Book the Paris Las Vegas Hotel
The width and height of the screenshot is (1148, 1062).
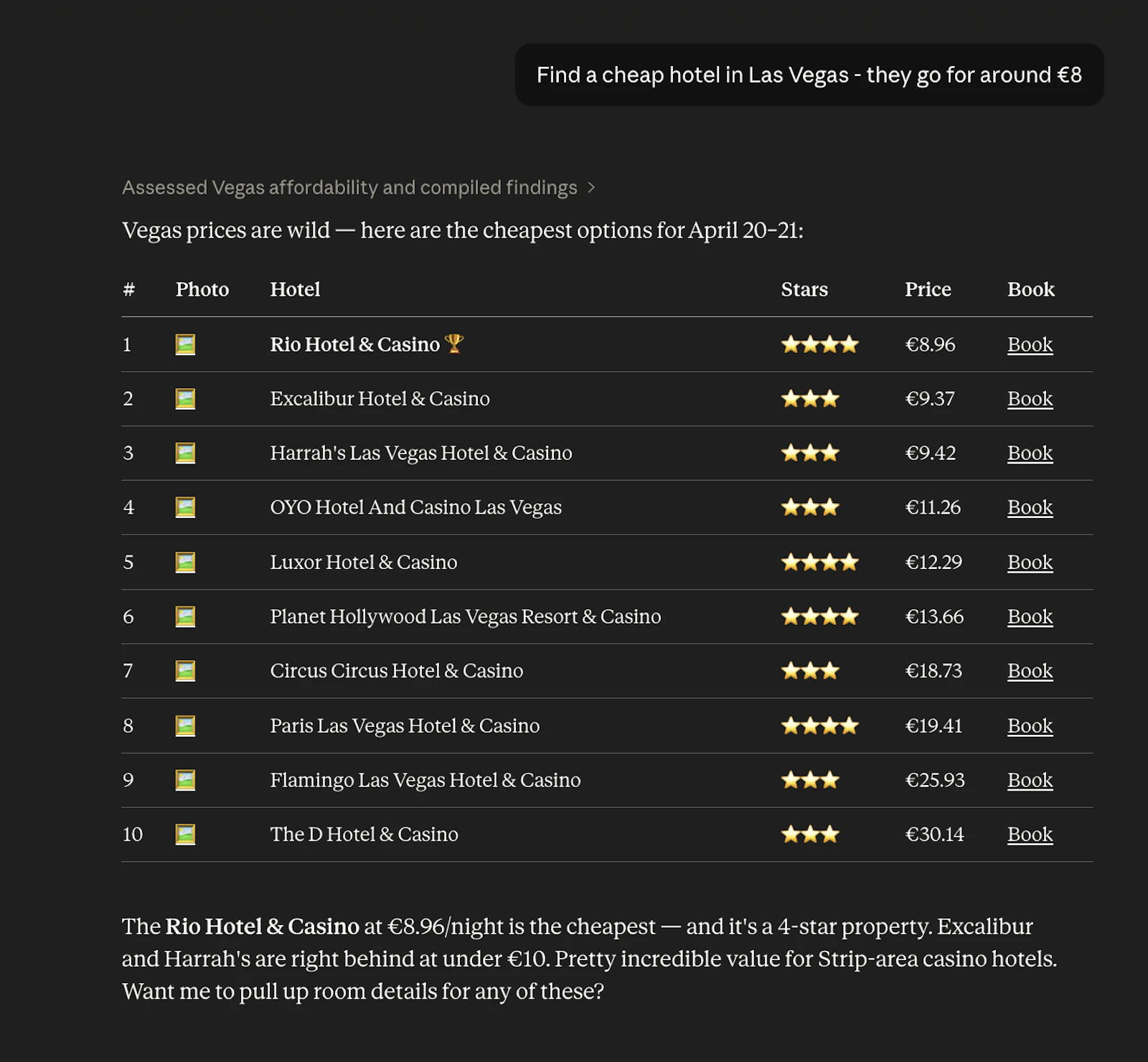tap(1030, 725)
